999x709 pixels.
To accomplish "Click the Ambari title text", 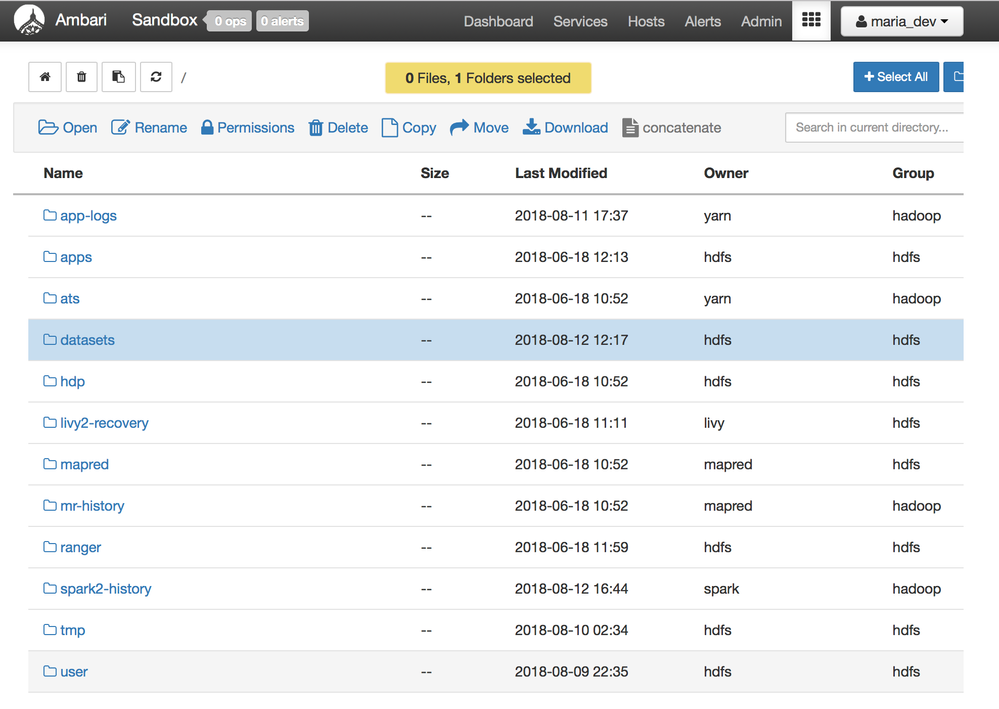I will pyautogui.click(x=81, y=20).
